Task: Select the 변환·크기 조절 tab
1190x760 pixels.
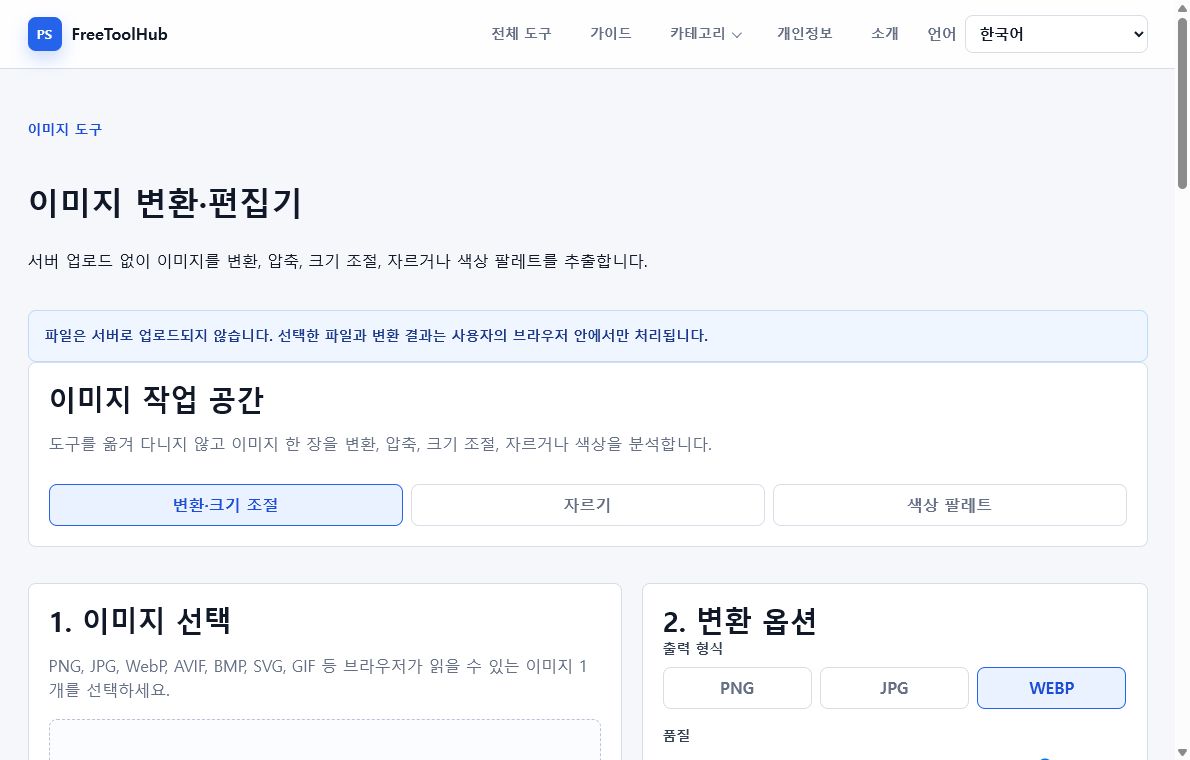Action: coord(226,505)
